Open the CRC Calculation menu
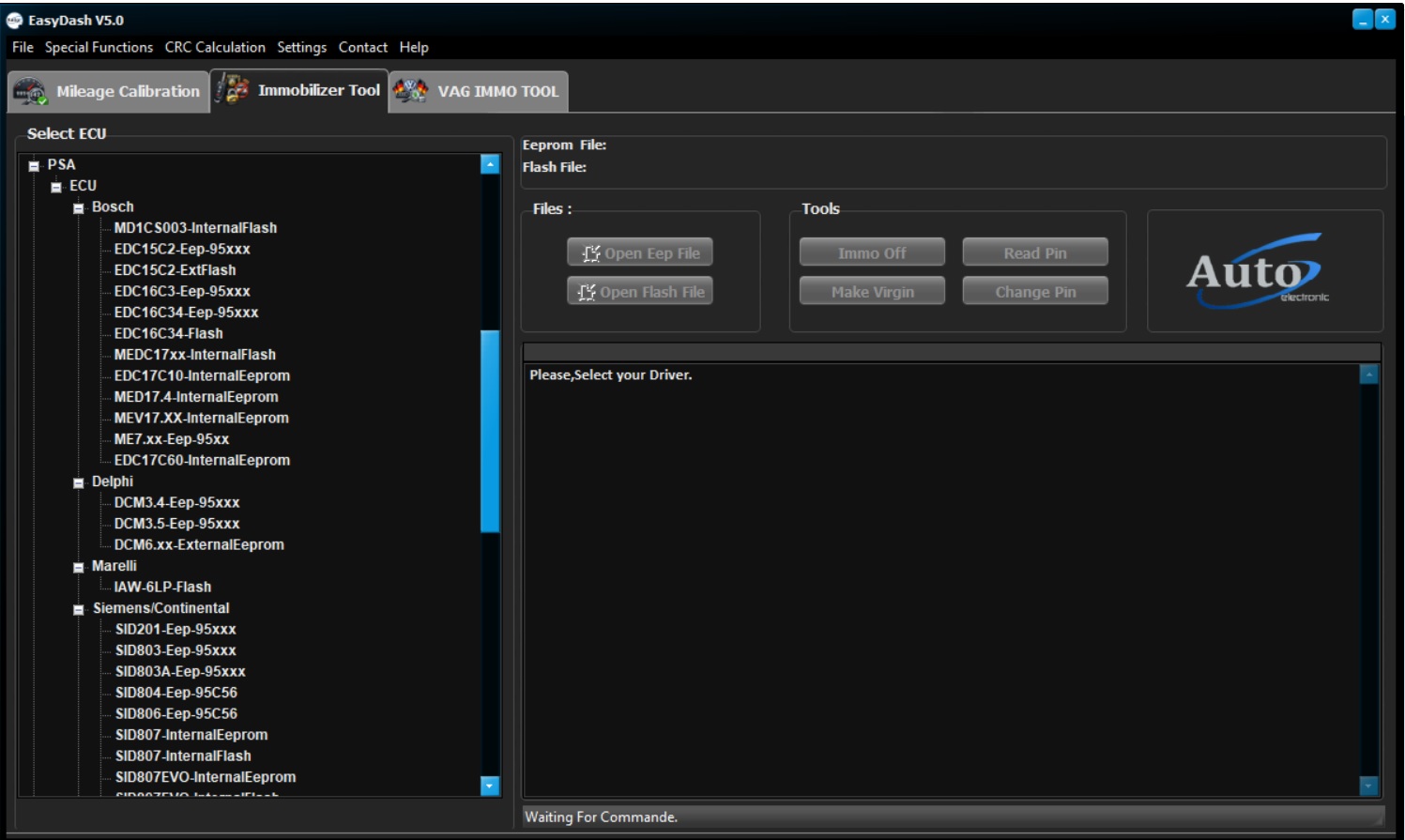 215,47
